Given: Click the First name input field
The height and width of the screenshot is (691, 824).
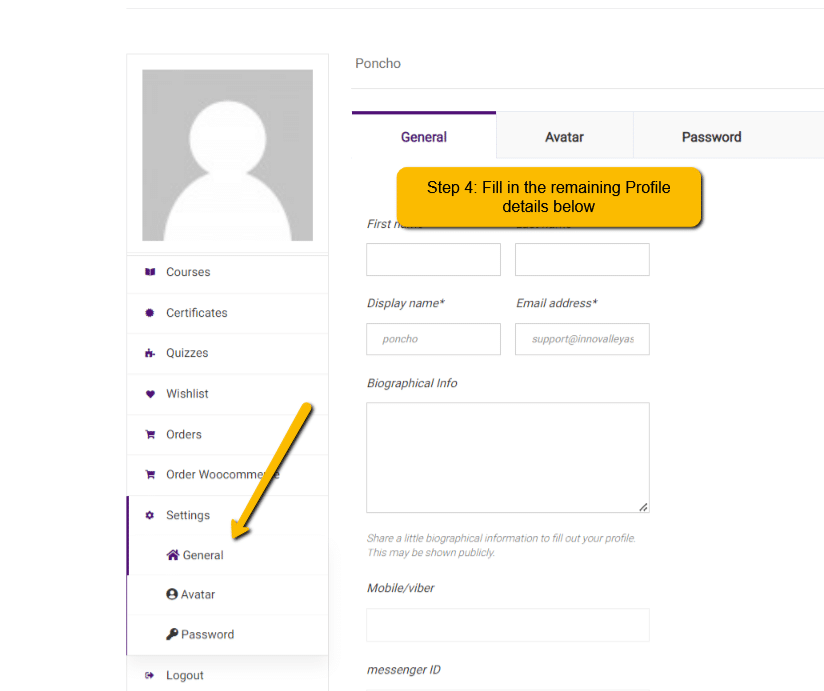Looking at the screenshot, I should pyautogui.click(x=433, y=260).
